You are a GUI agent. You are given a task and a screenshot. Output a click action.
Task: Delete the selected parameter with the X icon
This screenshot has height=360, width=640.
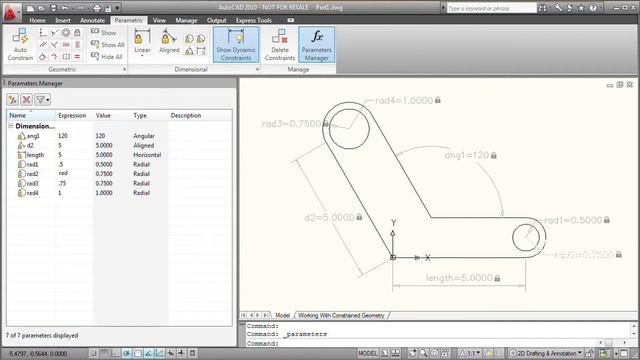click(27, 100)
